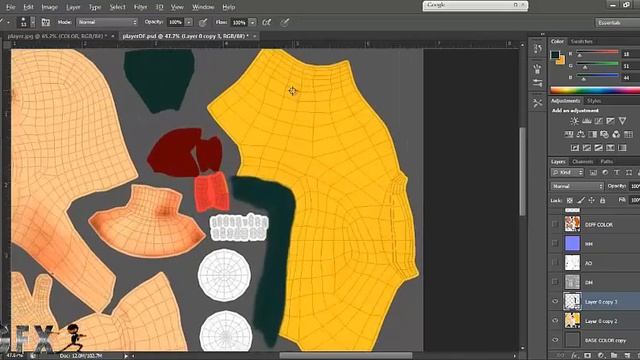Open the status bar info arrow
This screenshot has height=360, width=640.
pyautogui.click(x=126, y=356)
